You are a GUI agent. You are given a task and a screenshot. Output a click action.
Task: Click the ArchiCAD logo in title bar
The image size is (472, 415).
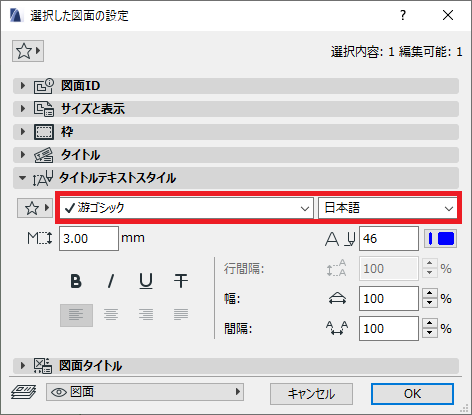pos(16,15)
